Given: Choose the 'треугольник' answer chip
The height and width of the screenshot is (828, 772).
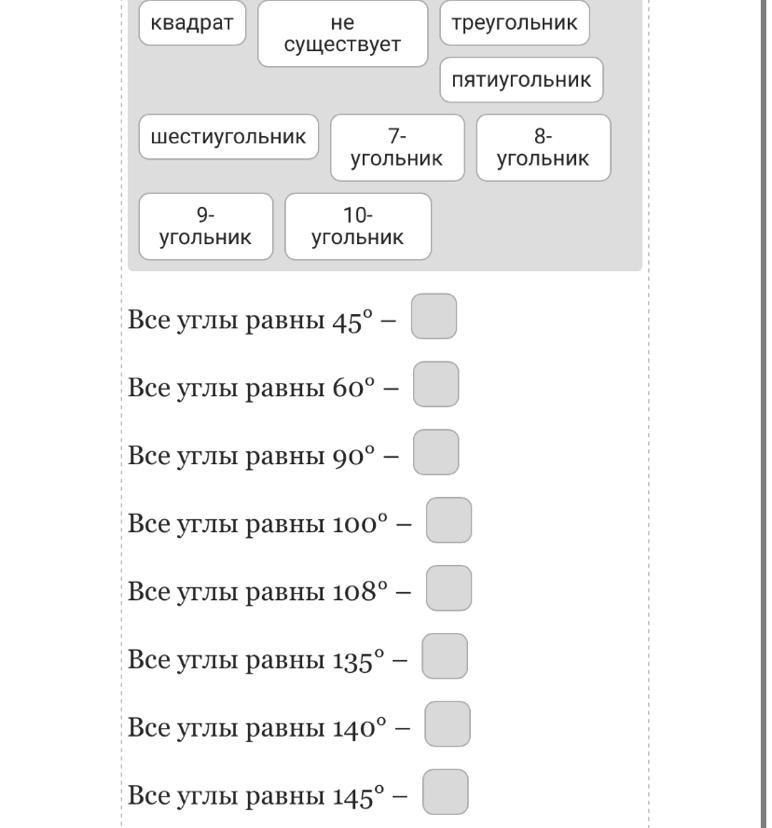Looking at the screenshot, I should (x=514, y=23).
